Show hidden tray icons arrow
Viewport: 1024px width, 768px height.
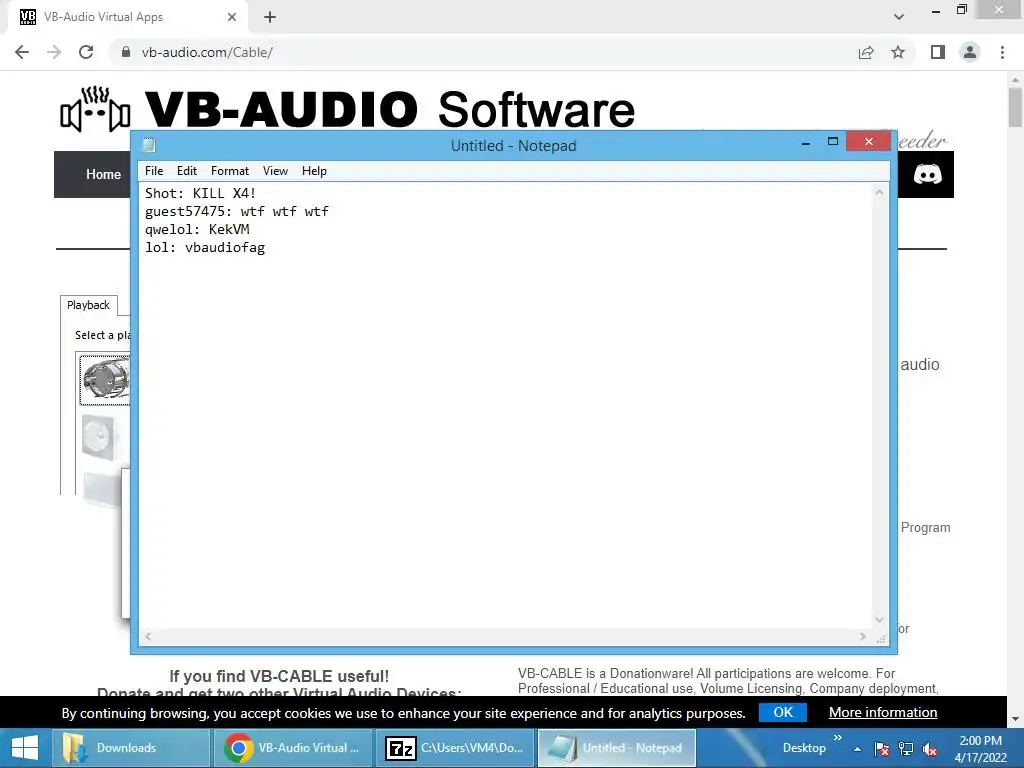pyautogui.click(x=857, y=749)
